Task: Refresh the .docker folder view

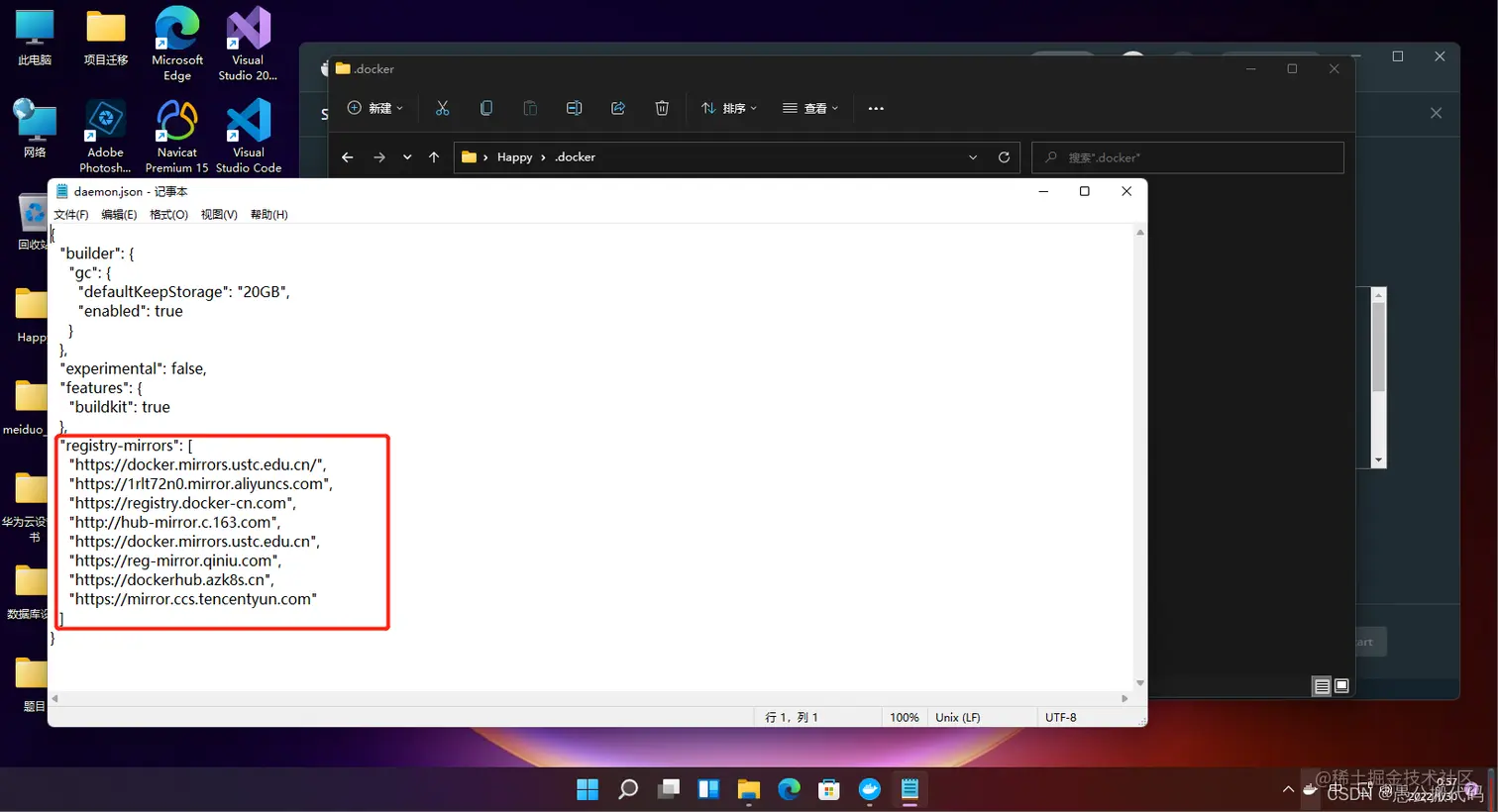Action: point(1004,157)
